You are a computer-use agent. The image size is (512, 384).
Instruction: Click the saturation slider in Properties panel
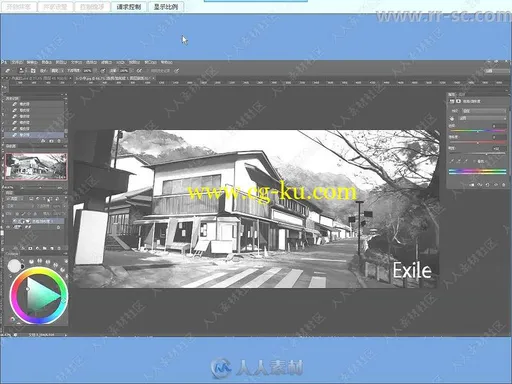coord(478,143)
